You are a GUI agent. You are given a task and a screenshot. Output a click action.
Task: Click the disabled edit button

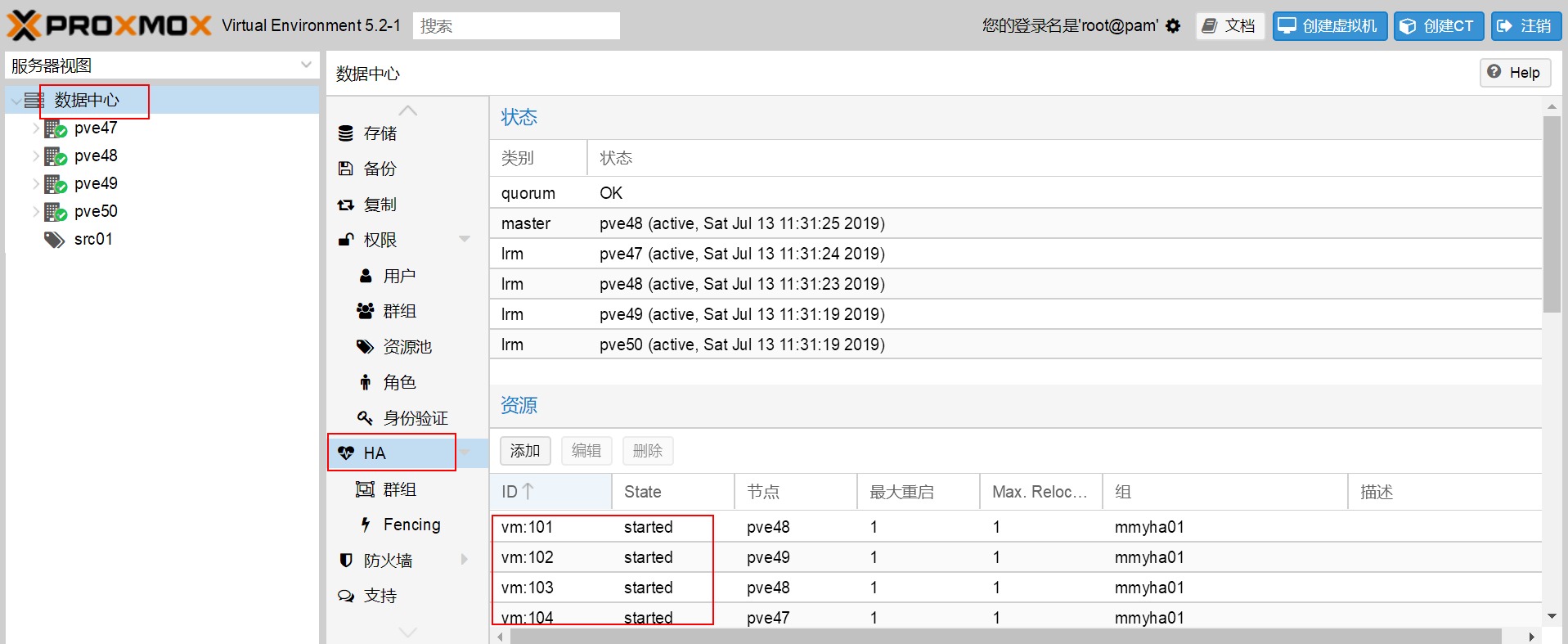pos(586,451)
